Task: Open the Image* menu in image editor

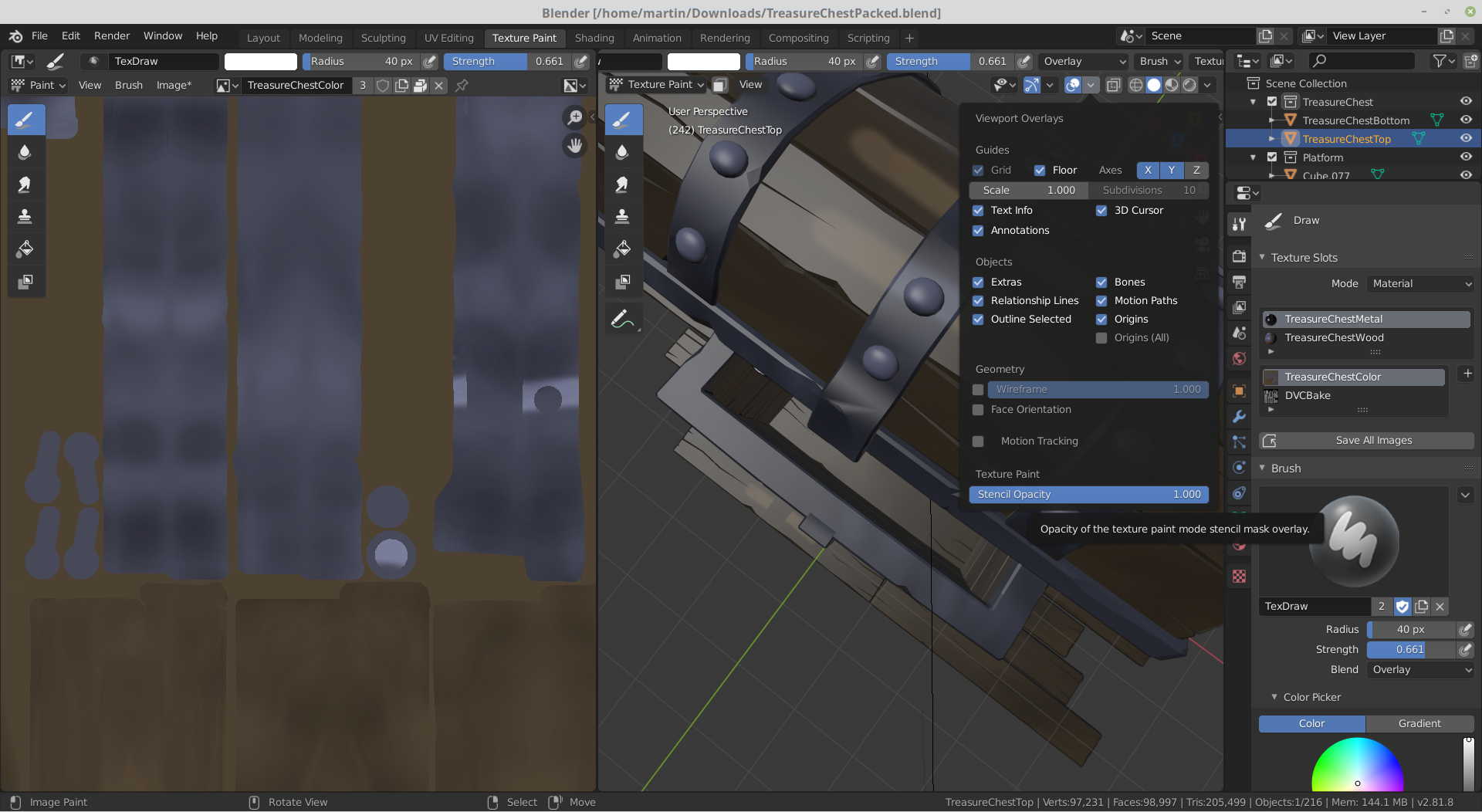Action: coord(174,86)
